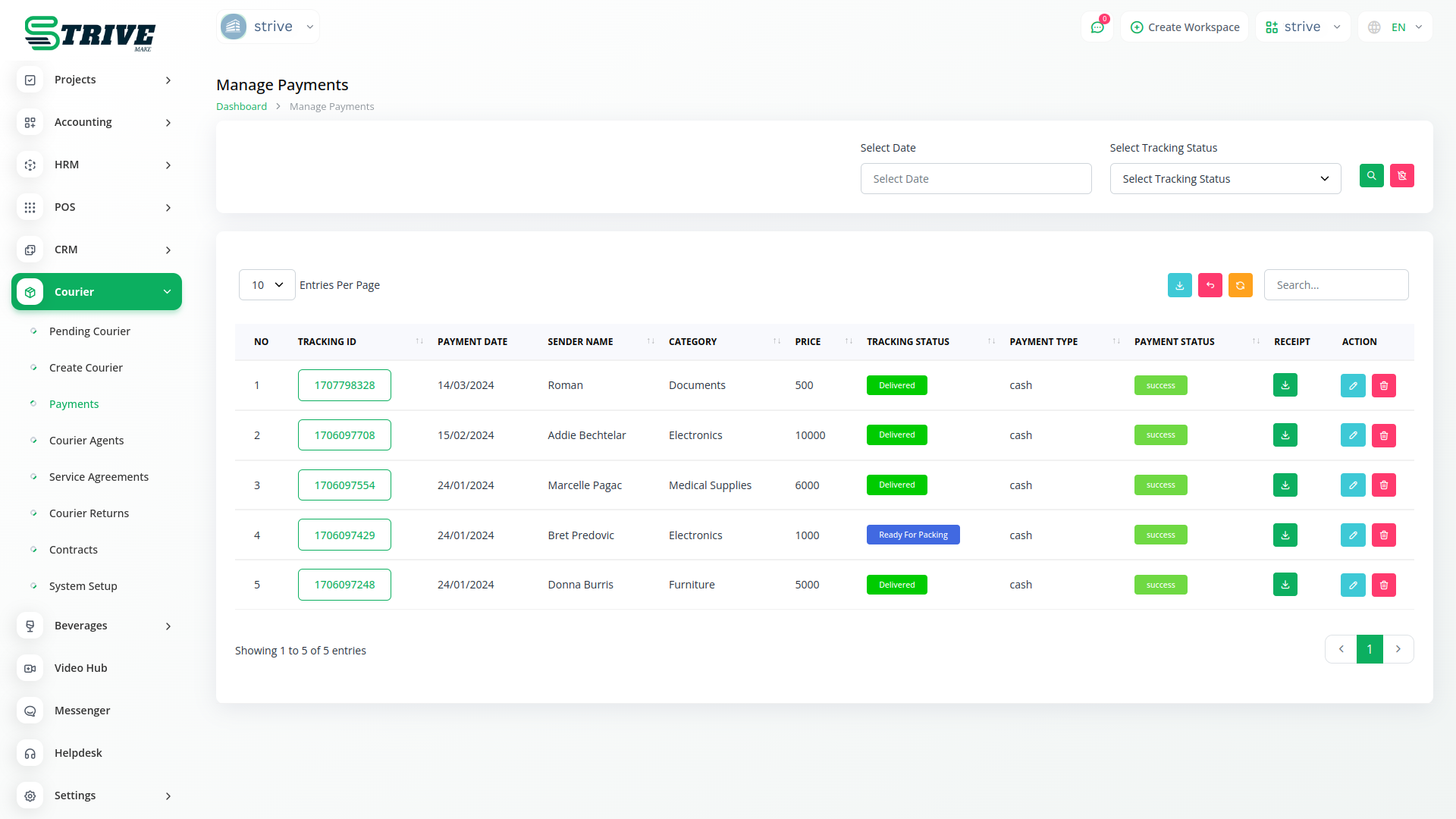1456x819 pixels.
Task: Delete the Donna Burris payment row
Action: pyautogui.click(x=1383, y=585)
